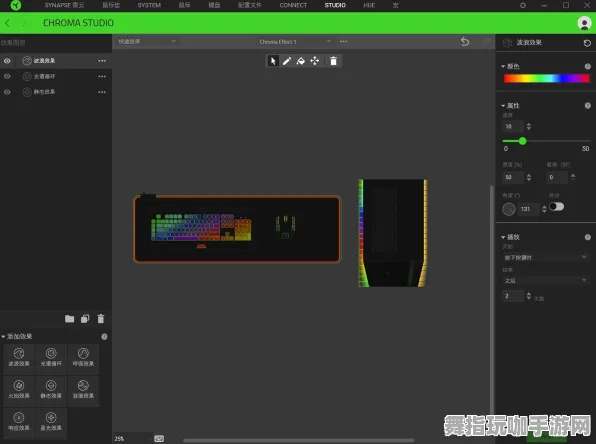Click the trash icon in canvas toolbar
The image size is (596, 444).
pyautogui.click(x=333, y=61)
